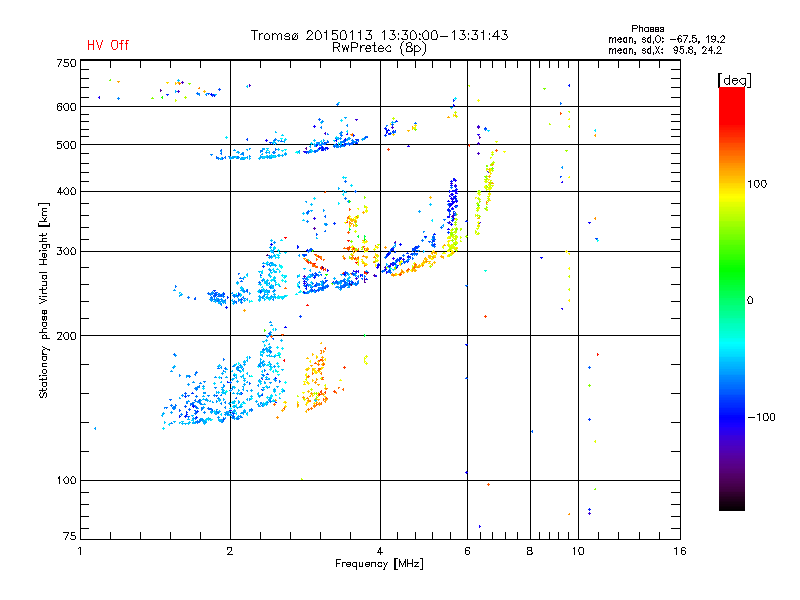Click the y-axis tick label "500"
This screenshot has height=600, width=800.
(66, 145)
